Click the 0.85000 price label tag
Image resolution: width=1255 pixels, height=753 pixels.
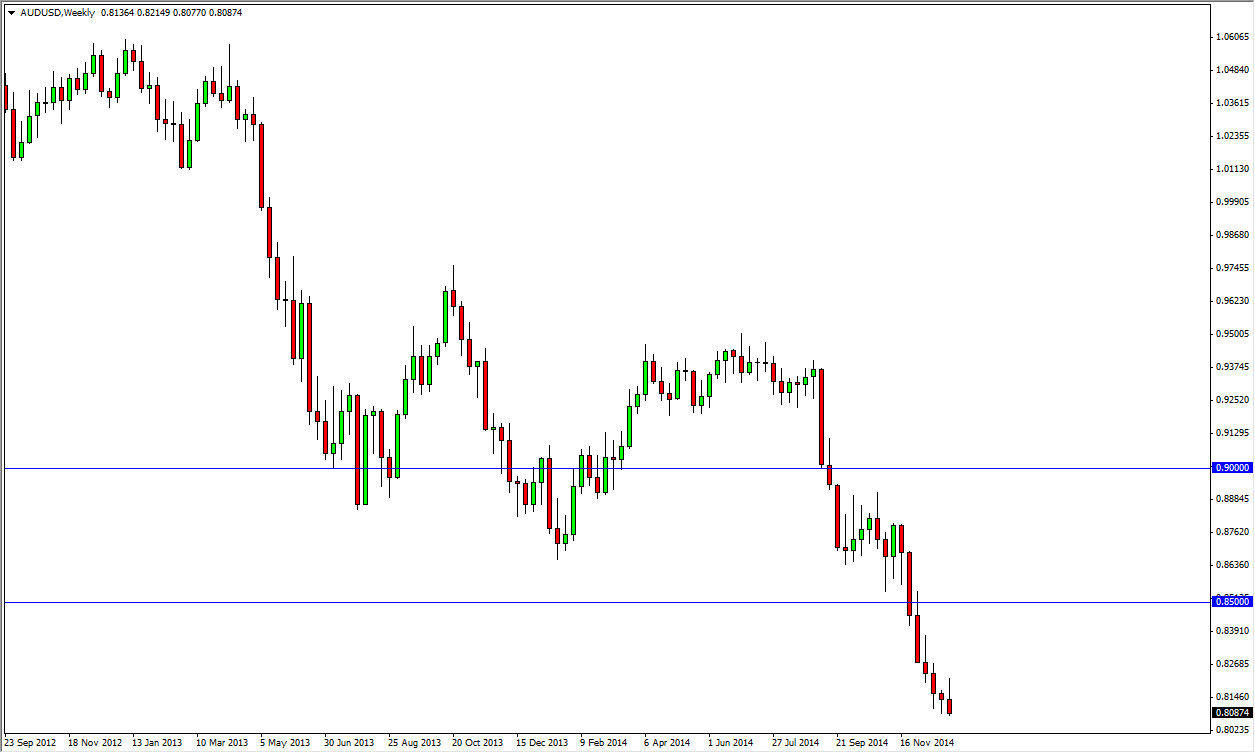pos(1233,602)
